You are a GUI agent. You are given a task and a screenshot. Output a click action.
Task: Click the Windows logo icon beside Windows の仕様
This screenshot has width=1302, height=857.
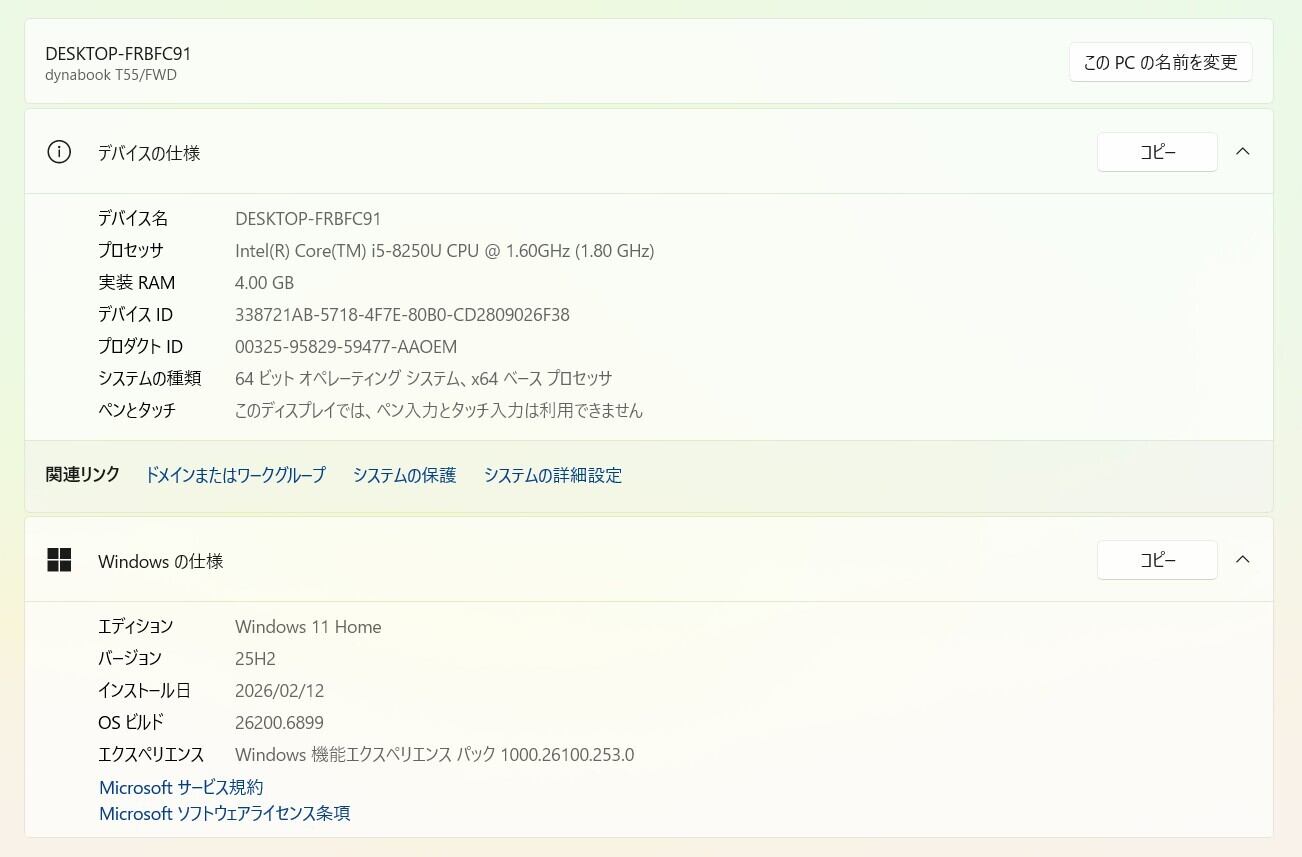(x=59, y=560)
